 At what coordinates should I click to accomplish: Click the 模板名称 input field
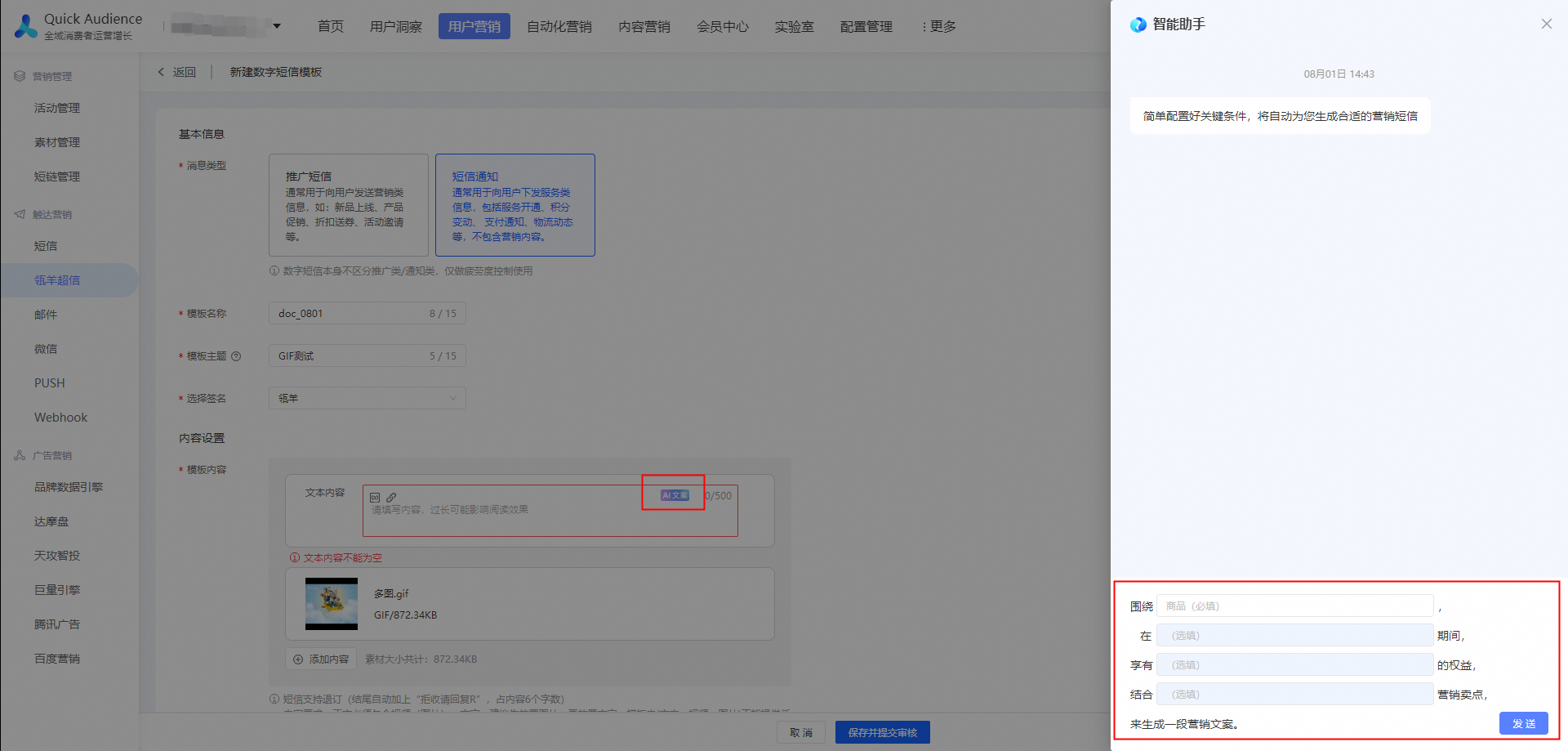[367, 313]
